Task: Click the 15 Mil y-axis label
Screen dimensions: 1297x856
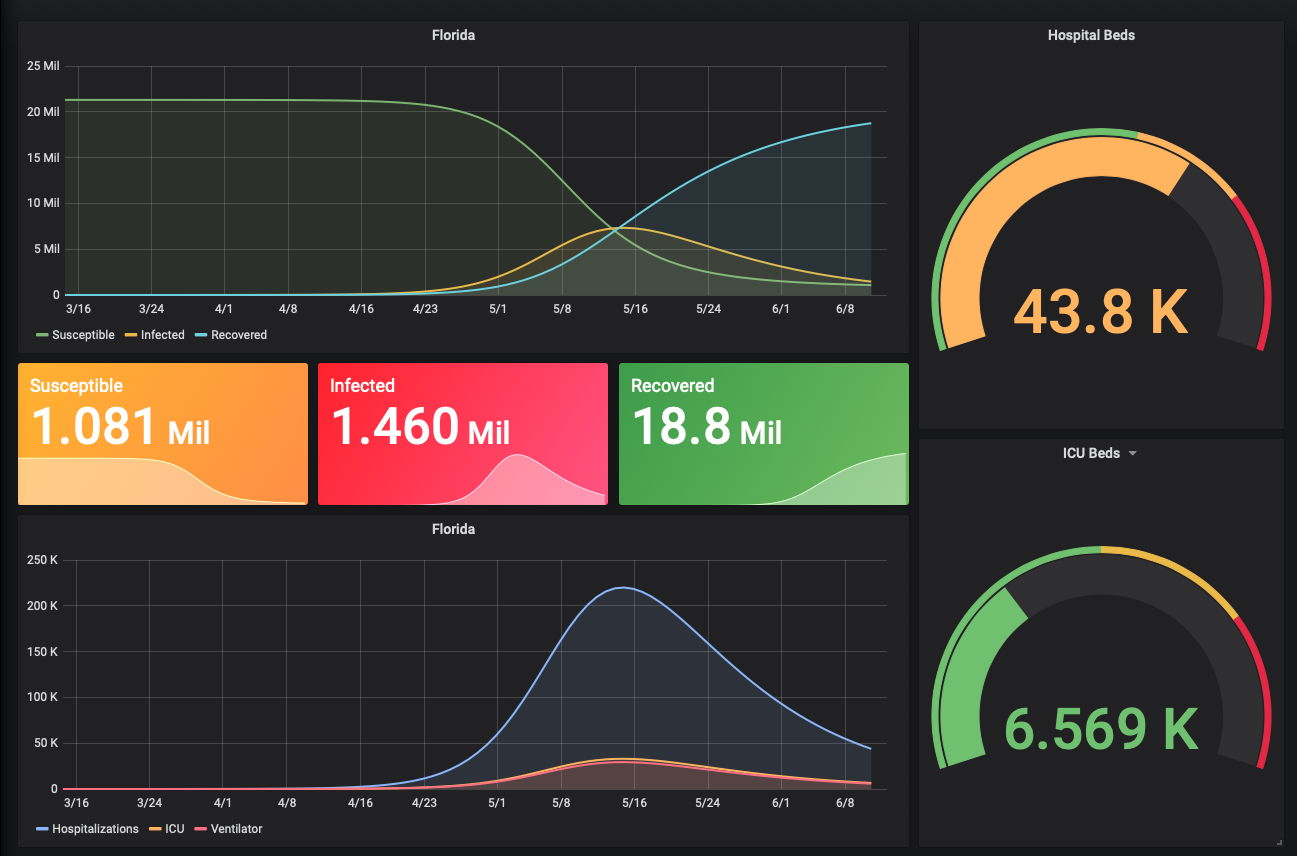Action: (x=43, y=158)
